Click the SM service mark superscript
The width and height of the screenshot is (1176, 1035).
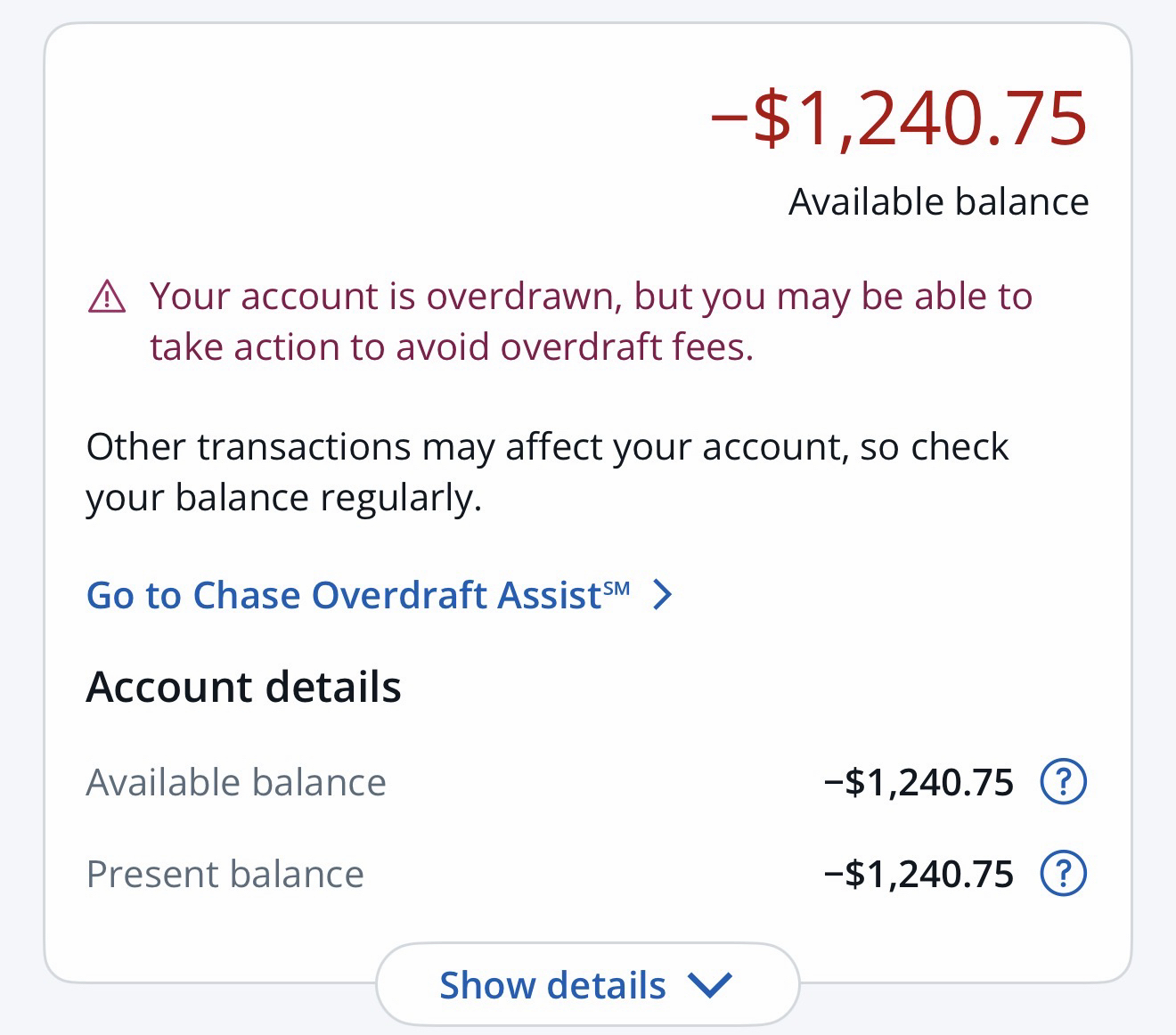tap(617, 588)
